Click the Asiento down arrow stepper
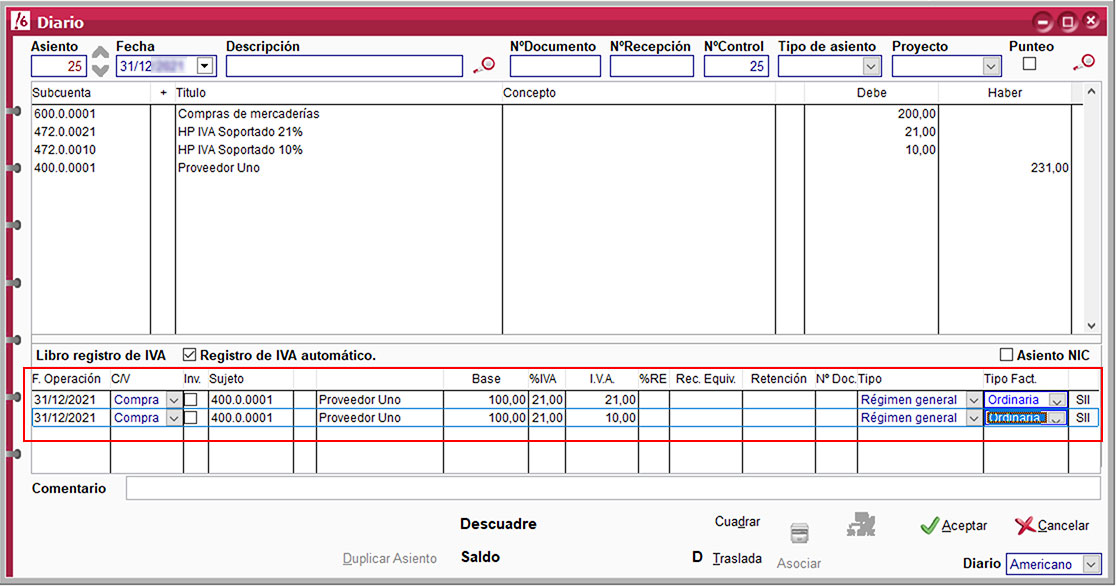 (x=100, y=71)
